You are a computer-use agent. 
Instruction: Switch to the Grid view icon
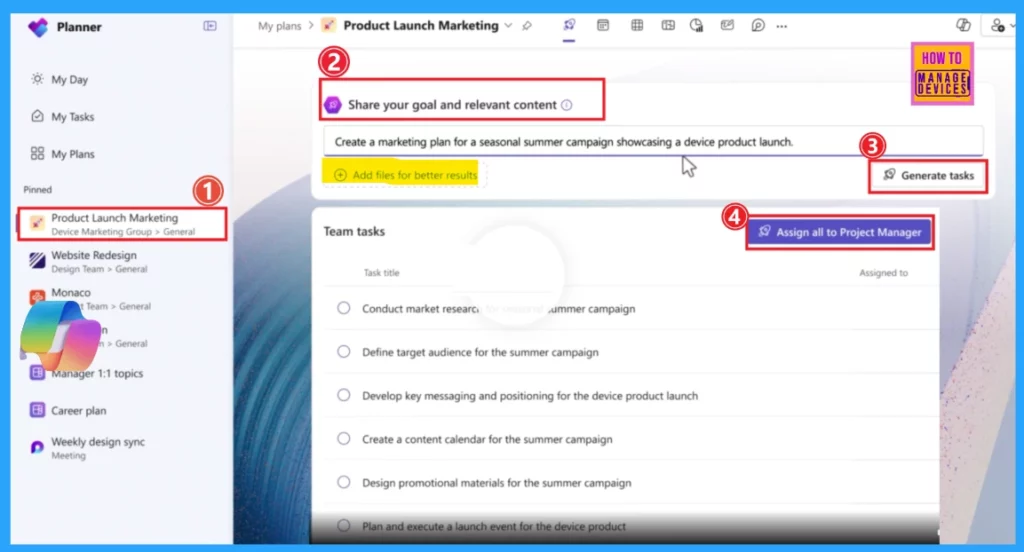tap(637, 25)
